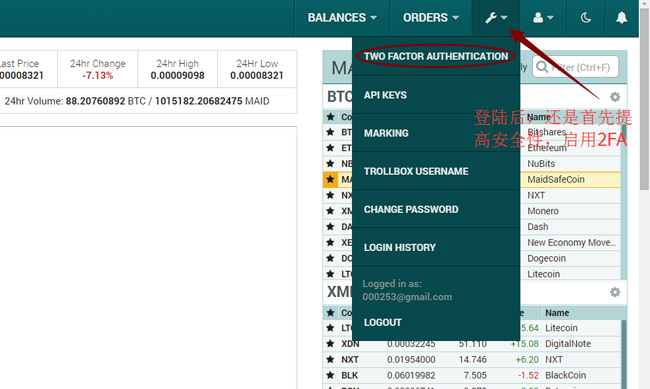Toggle the favorite star for MaidSafeCoin row
Viewport: 650px width, 389px height.
(330, 180)
